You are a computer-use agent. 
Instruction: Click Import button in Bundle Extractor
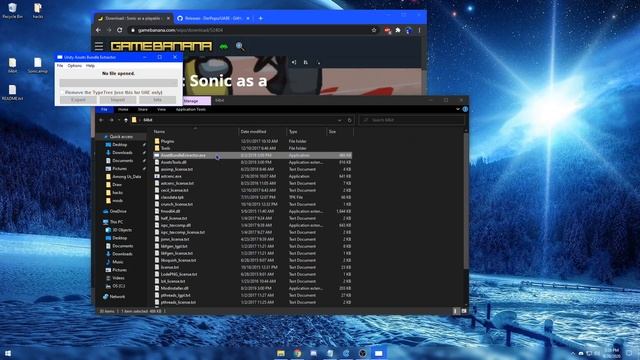[x=118, y=100]
